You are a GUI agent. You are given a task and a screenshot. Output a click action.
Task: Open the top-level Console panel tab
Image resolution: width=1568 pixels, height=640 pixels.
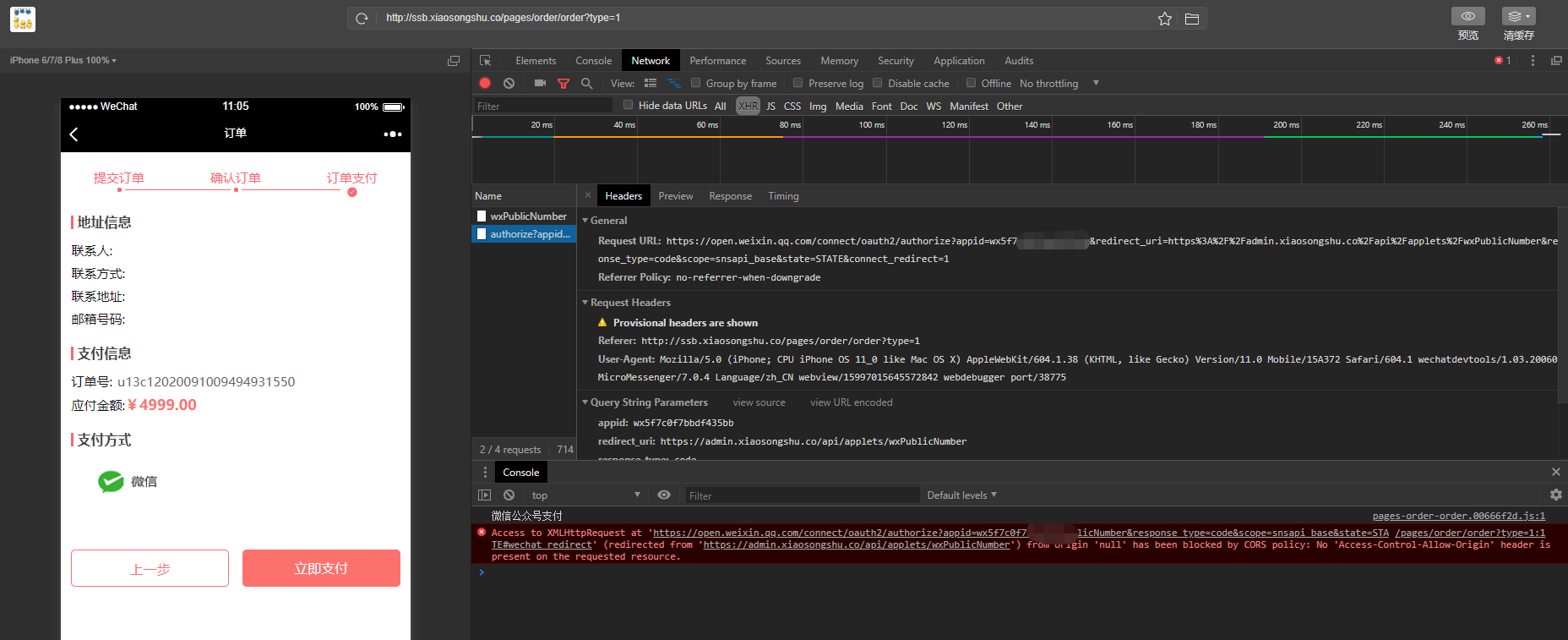pos(594,61)
